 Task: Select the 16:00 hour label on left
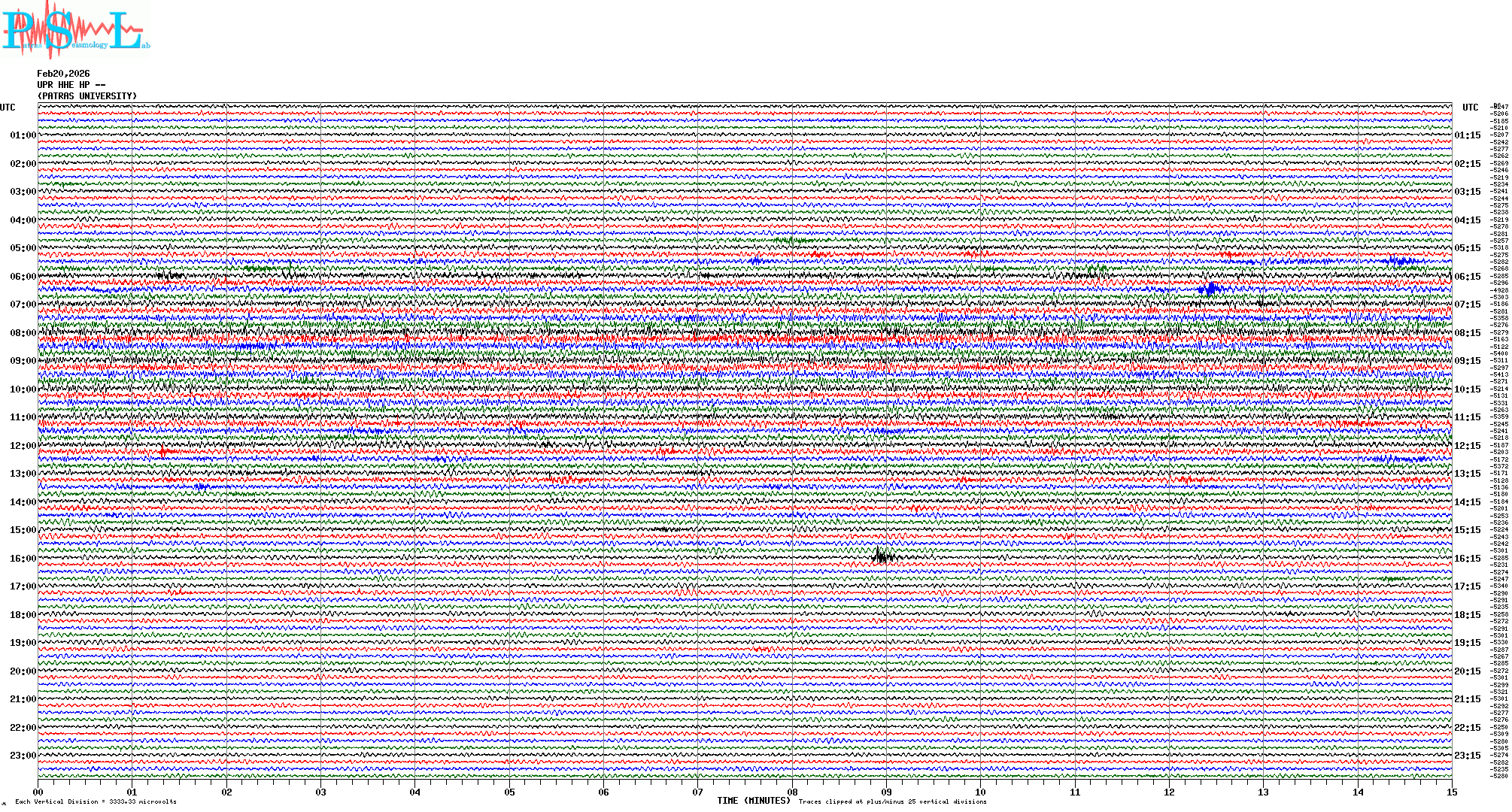(x=23, y=559)
